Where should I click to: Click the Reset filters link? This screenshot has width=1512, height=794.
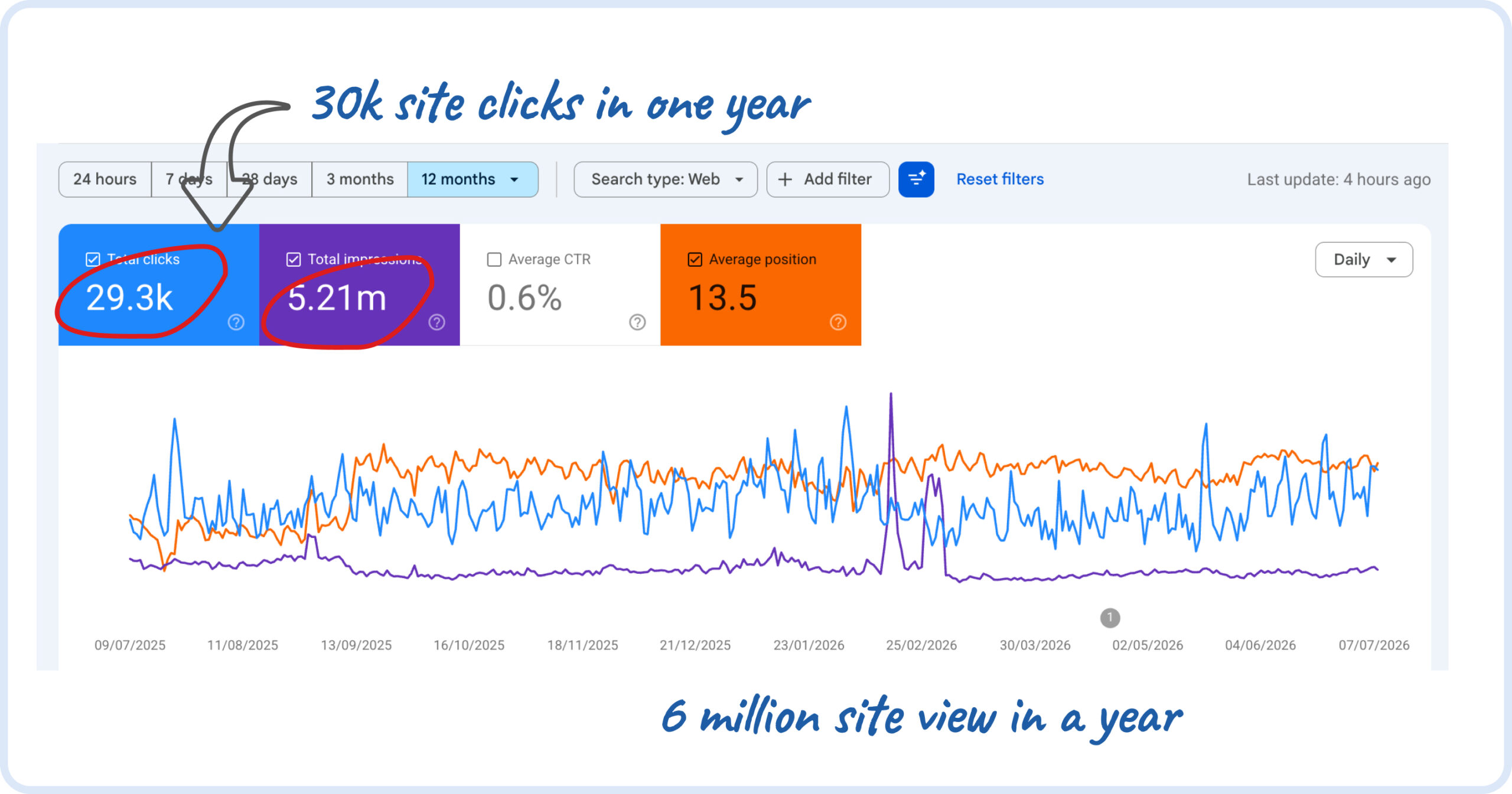(x=1000, y=179)
